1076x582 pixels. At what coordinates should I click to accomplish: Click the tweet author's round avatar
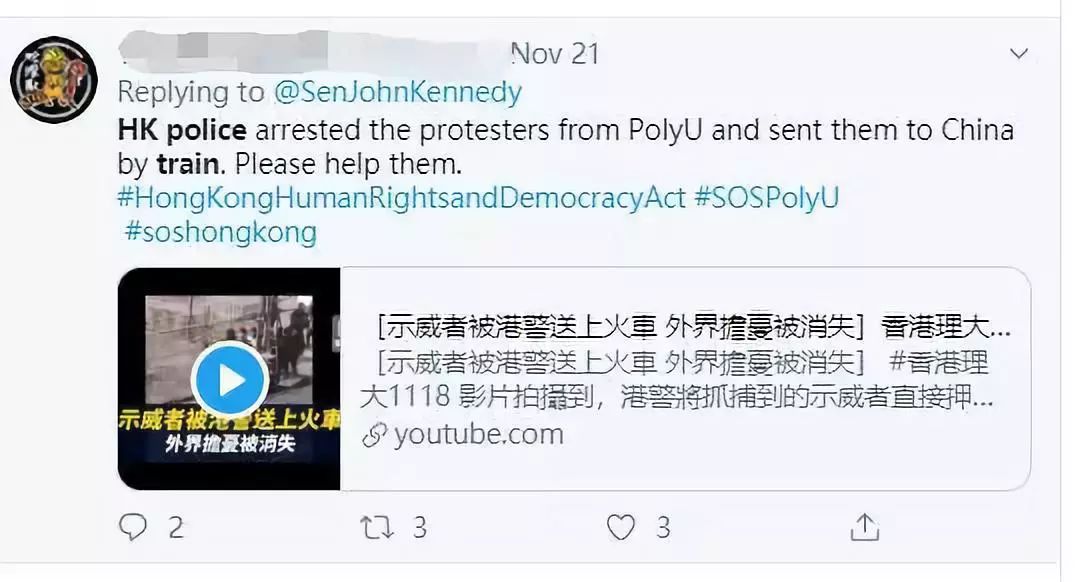click(54, 80)
